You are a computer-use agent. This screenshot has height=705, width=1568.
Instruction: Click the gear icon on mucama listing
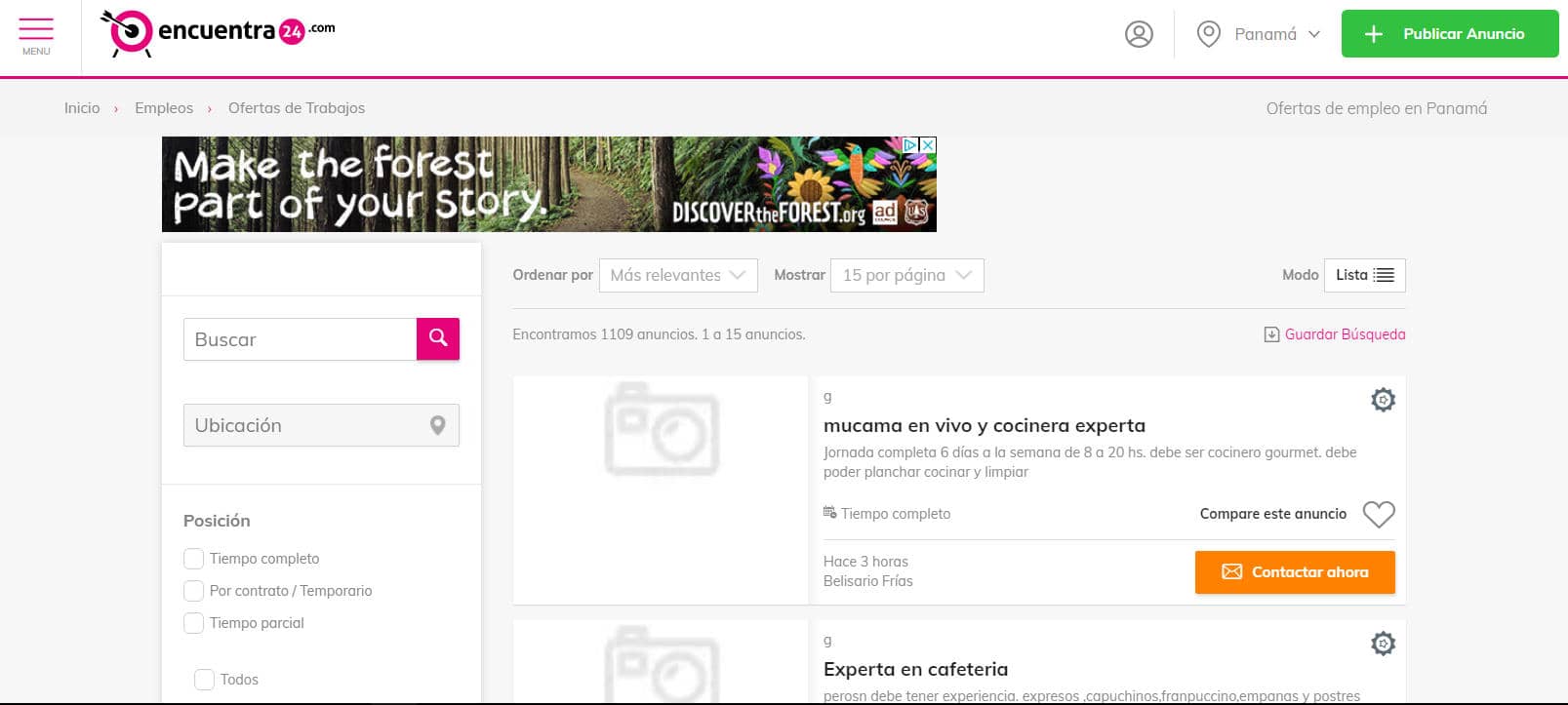pos(1383,400)
